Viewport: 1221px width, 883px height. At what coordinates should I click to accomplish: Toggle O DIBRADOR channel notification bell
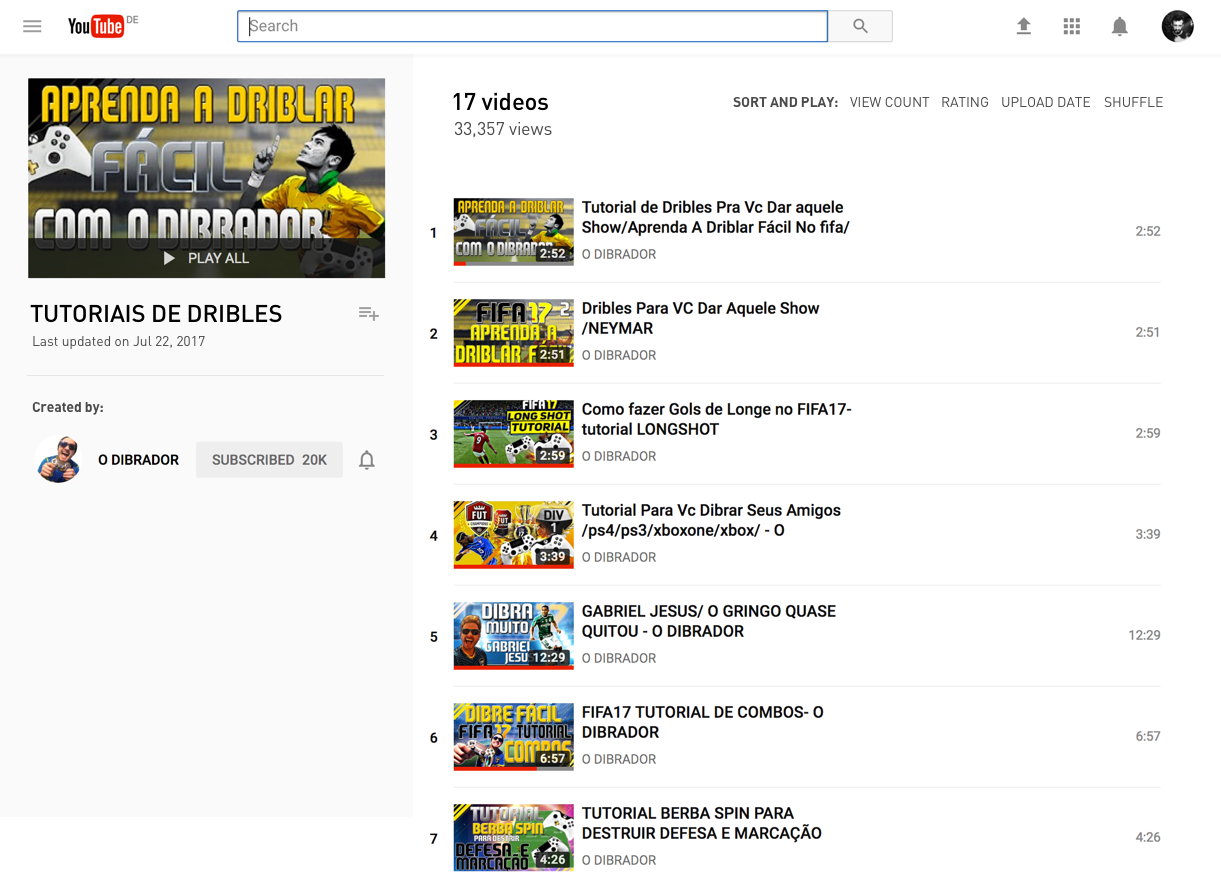[367, 460]
